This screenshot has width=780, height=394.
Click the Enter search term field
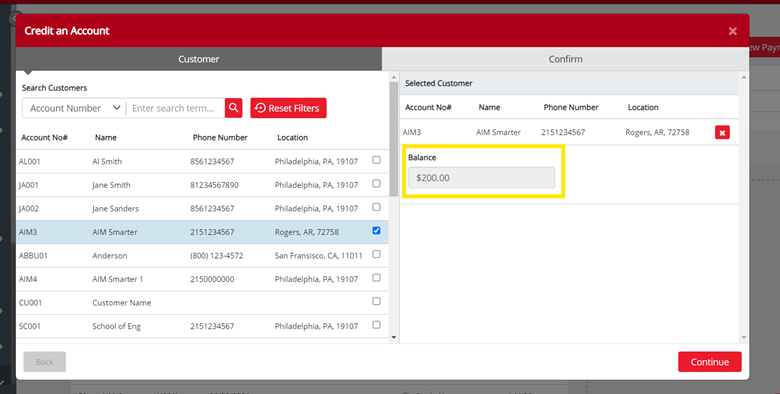[175, 108]
